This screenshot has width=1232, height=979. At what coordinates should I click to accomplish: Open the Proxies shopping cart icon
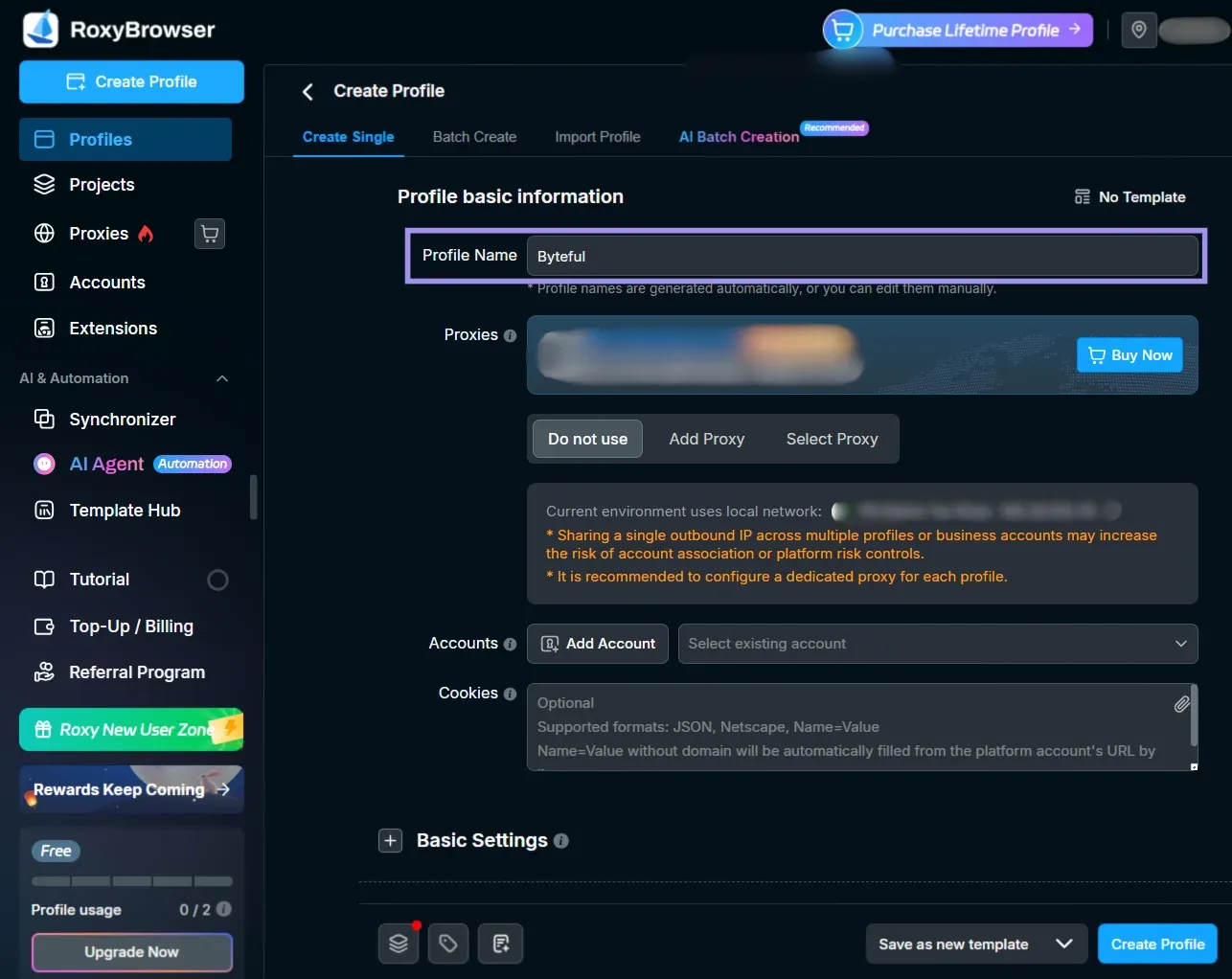pos(210,234)
